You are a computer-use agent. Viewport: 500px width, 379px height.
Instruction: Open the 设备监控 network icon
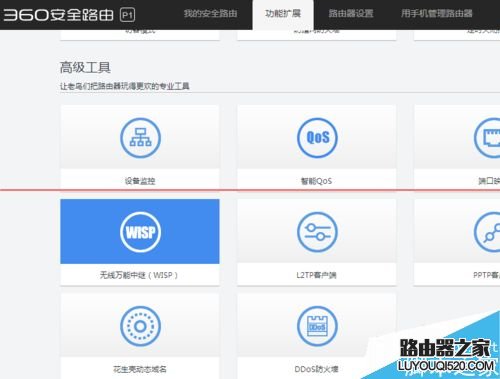pyautogui.click(x=140, y=138)
